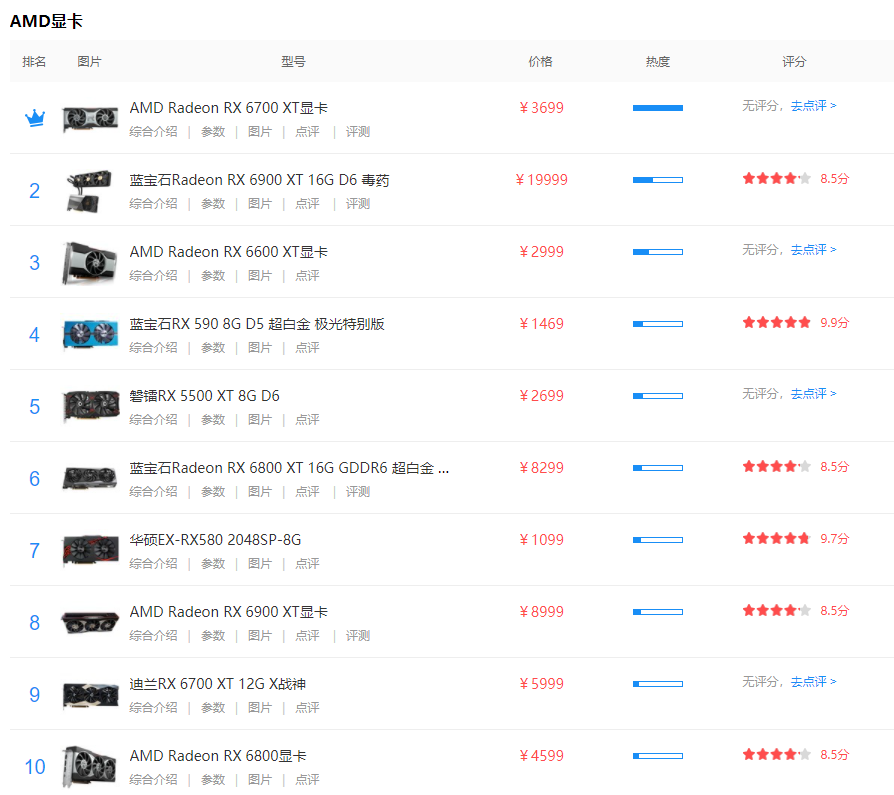Click 去点评 for the RX 6700 XT

click(813, 105)
